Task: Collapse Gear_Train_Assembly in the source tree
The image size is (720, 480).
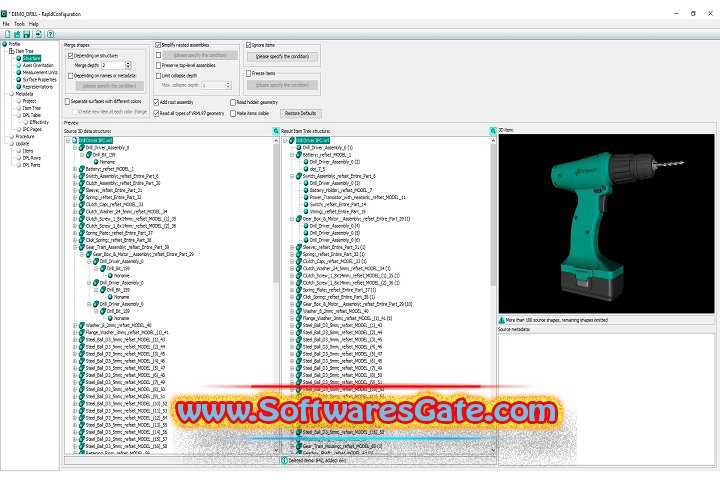Action: (75, 247)
